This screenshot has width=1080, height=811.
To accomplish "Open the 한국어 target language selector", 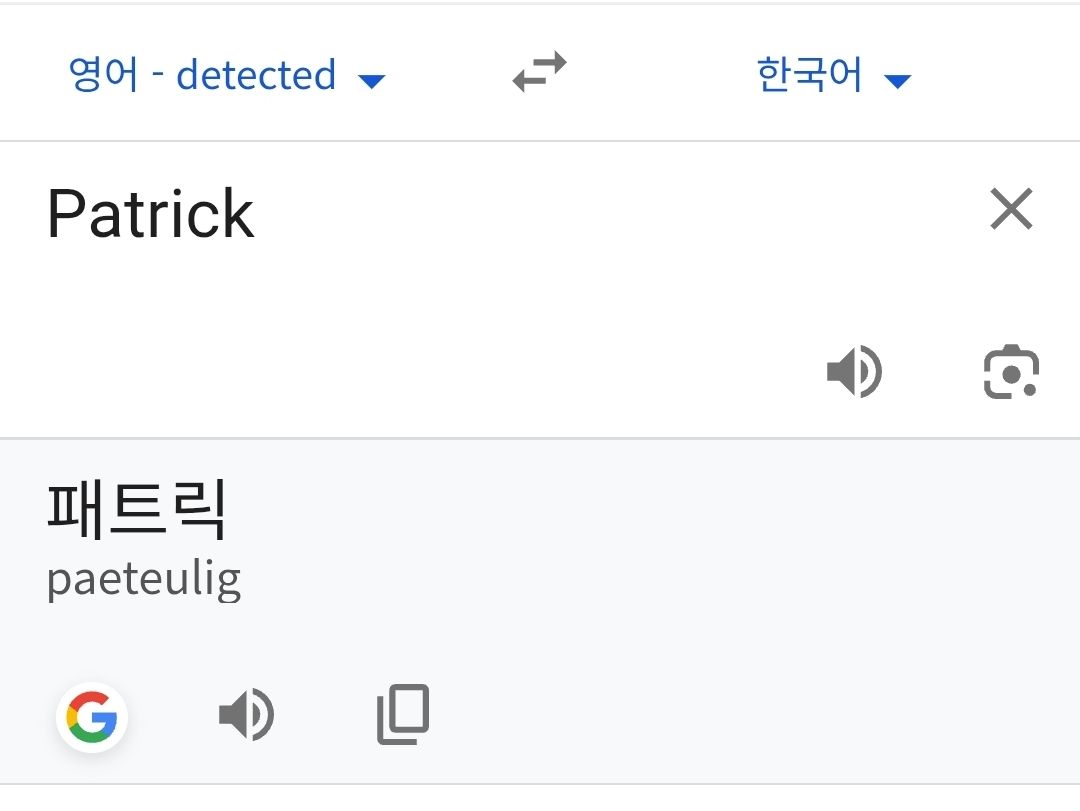I will tap(810, 75).
